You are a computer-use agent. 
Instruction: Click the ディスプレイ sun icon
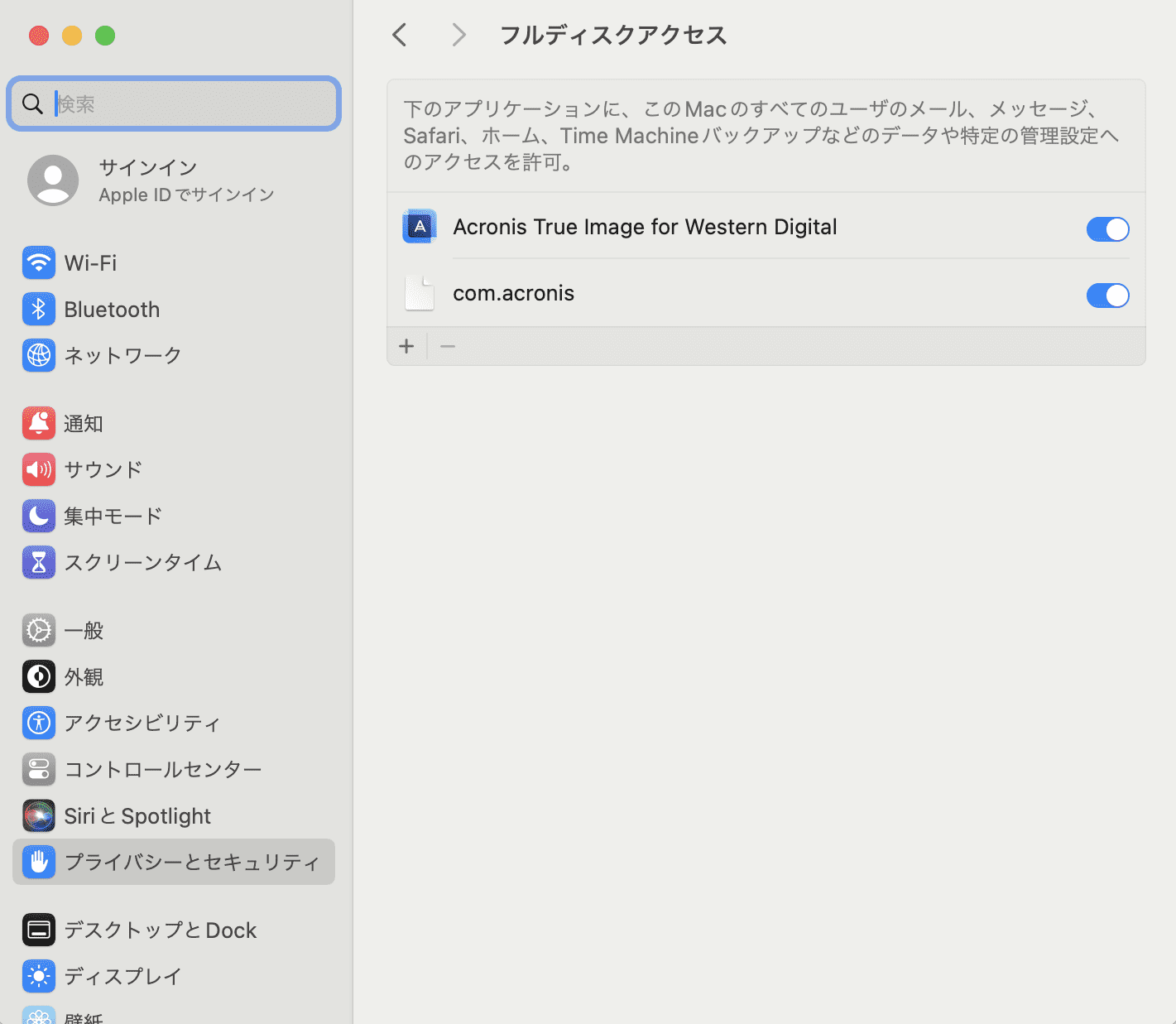[39, 976]
